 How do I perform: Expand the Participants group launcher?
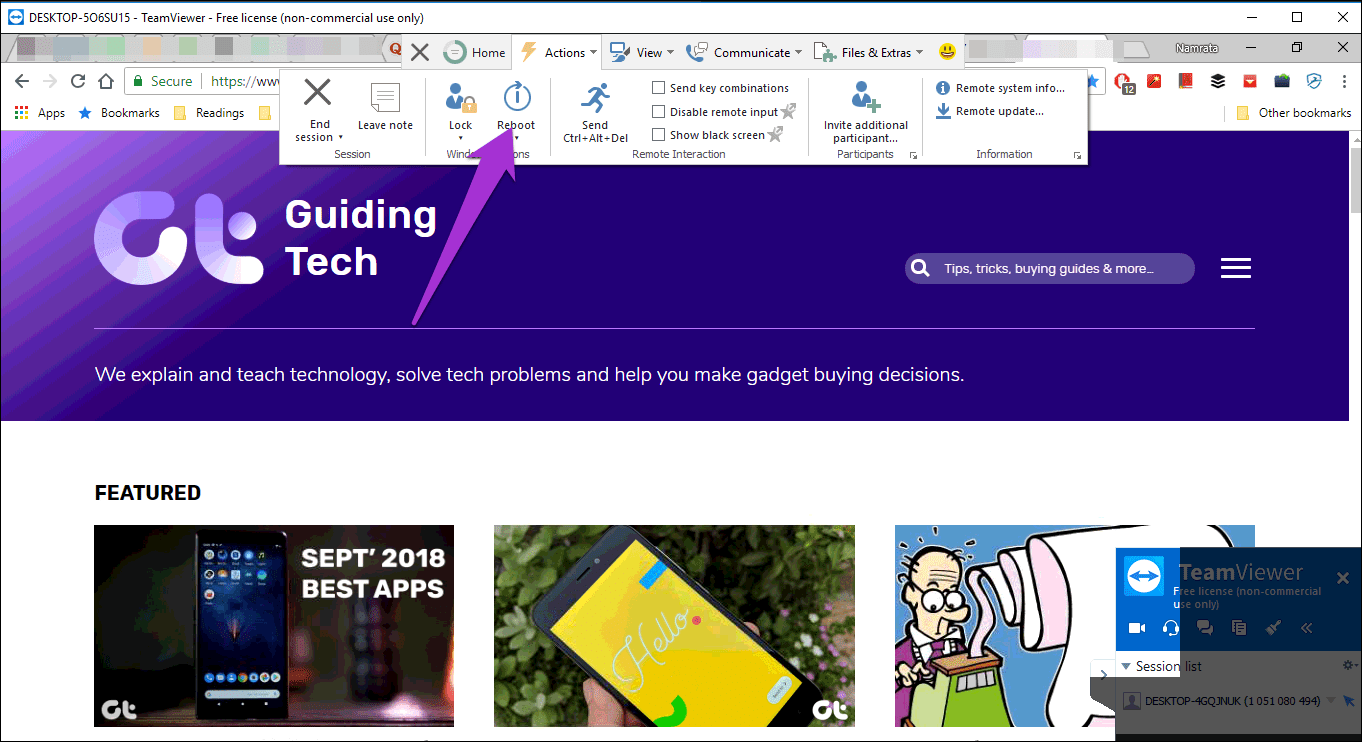913,156
